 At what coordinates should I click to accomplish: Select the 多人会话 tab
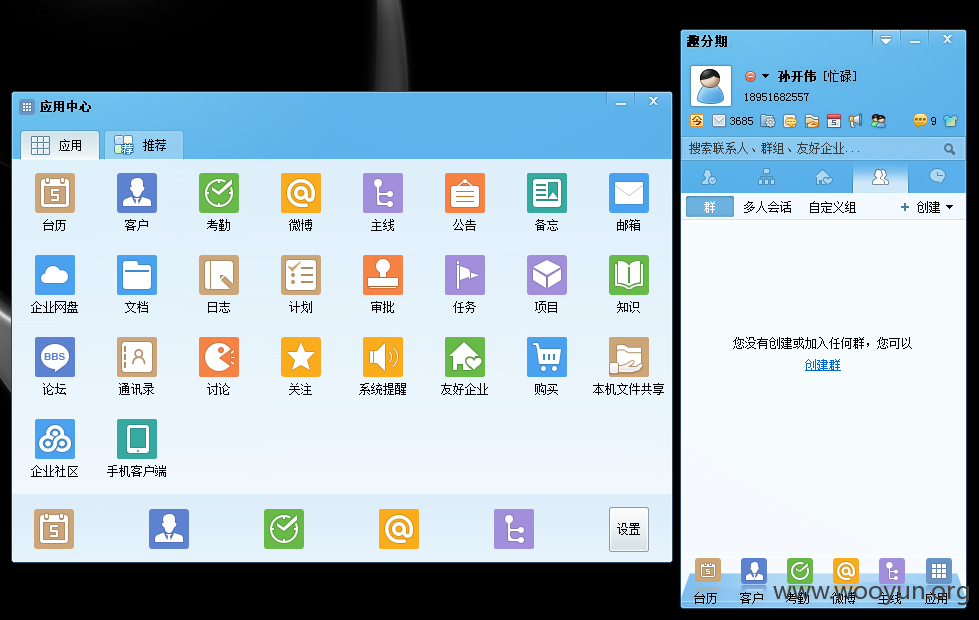pyautogui.click(x=767, y=207)
